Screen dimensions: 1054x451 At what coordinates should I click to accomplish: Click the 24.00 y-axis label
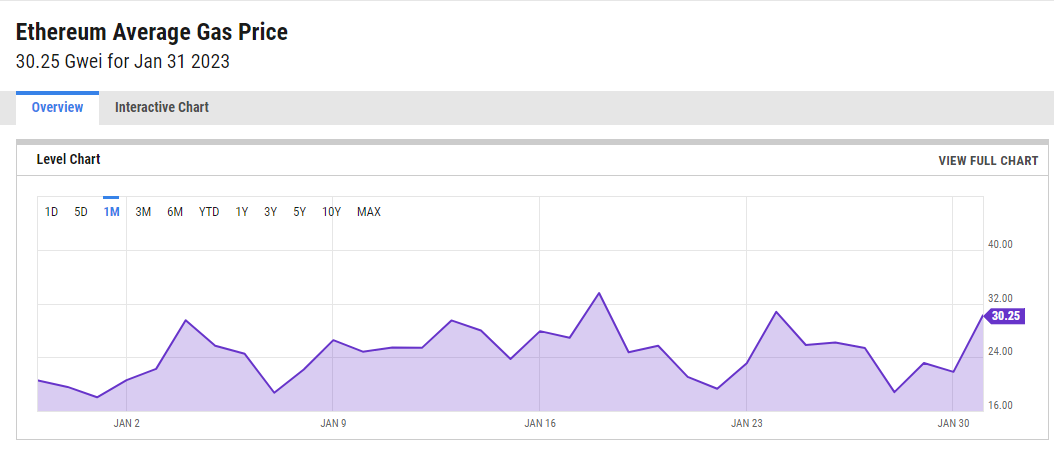tap(1000, 352)
